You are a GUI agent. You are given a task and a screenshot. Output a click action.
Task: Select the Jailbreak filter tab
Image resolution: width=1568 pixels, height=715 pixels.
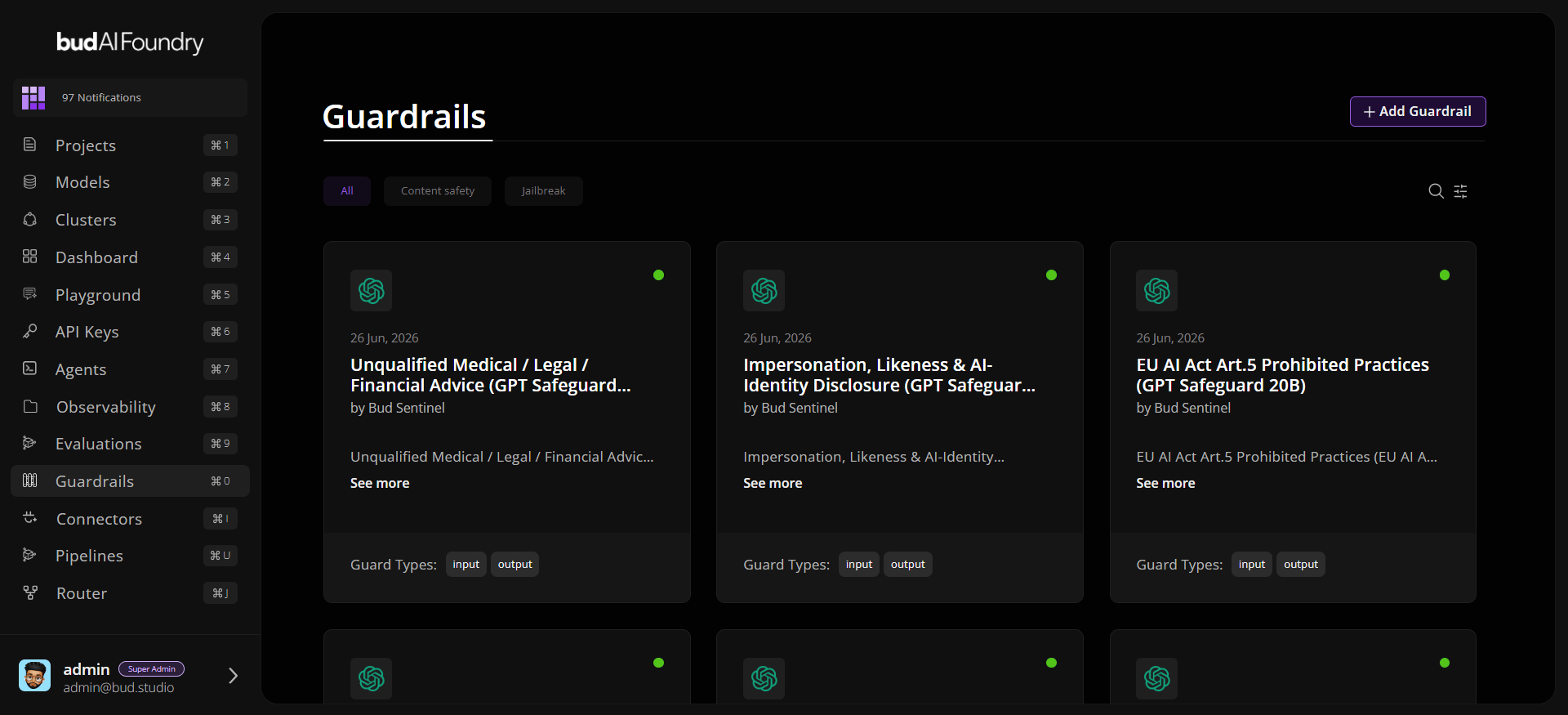click(543, 191)
